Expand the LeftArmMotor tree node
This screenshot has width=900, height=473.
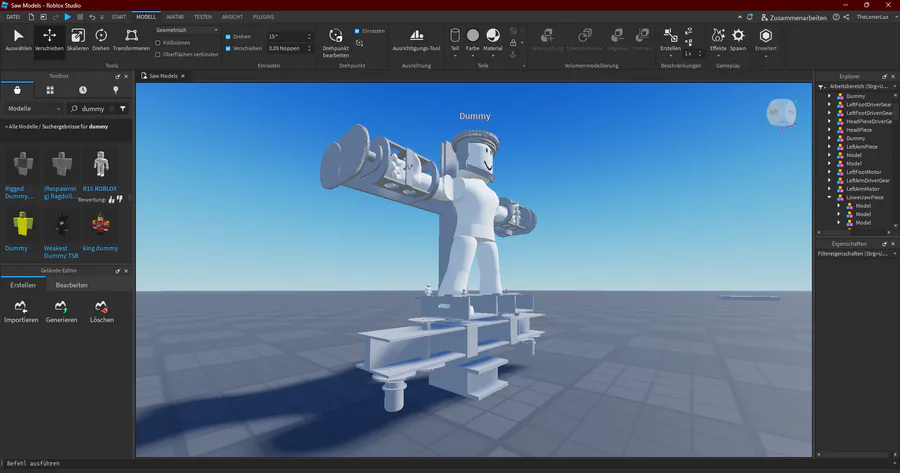tap(829, 189)
